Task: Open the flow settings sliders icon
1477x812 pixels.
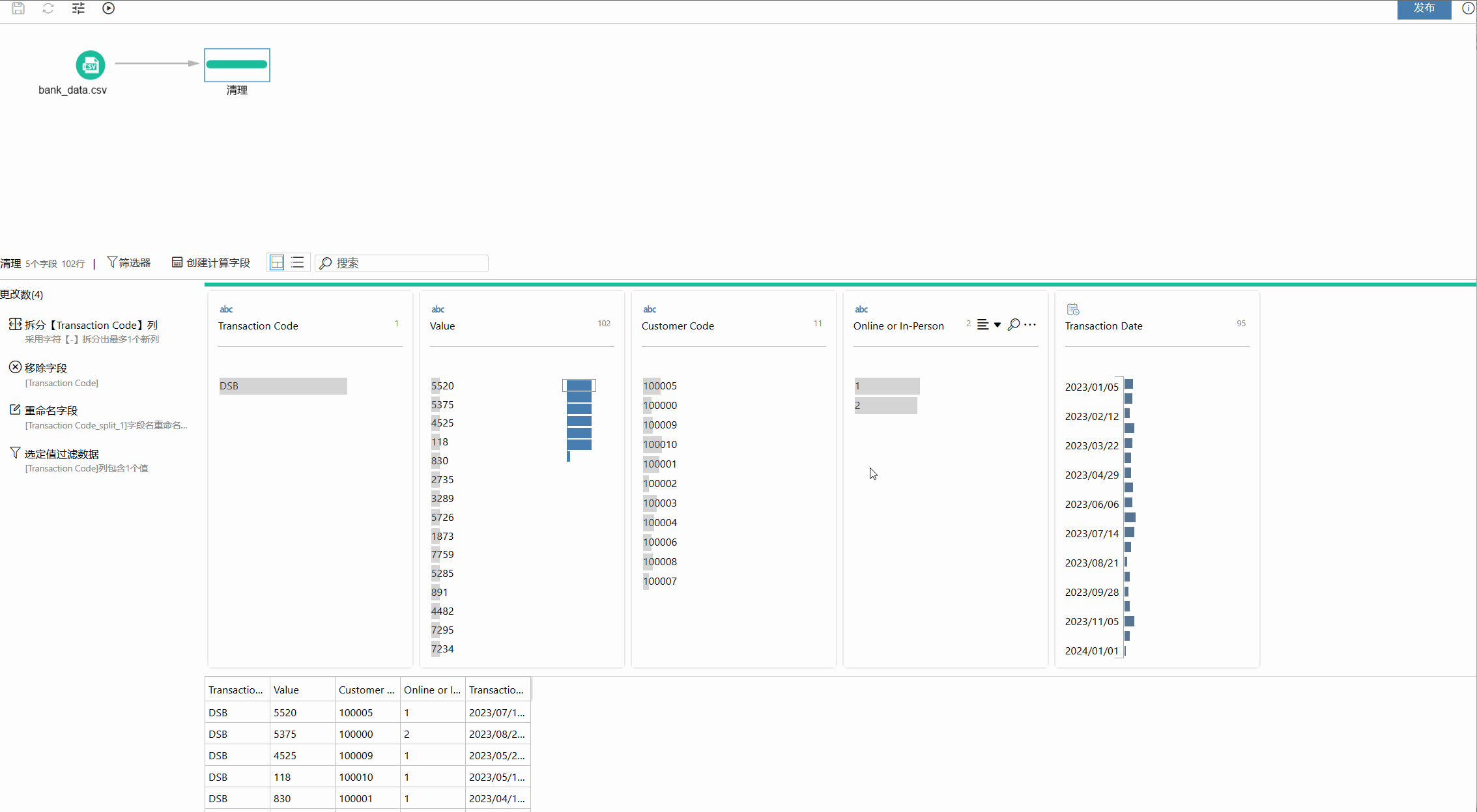Action: pyautogui.click(x=78, y=8)
